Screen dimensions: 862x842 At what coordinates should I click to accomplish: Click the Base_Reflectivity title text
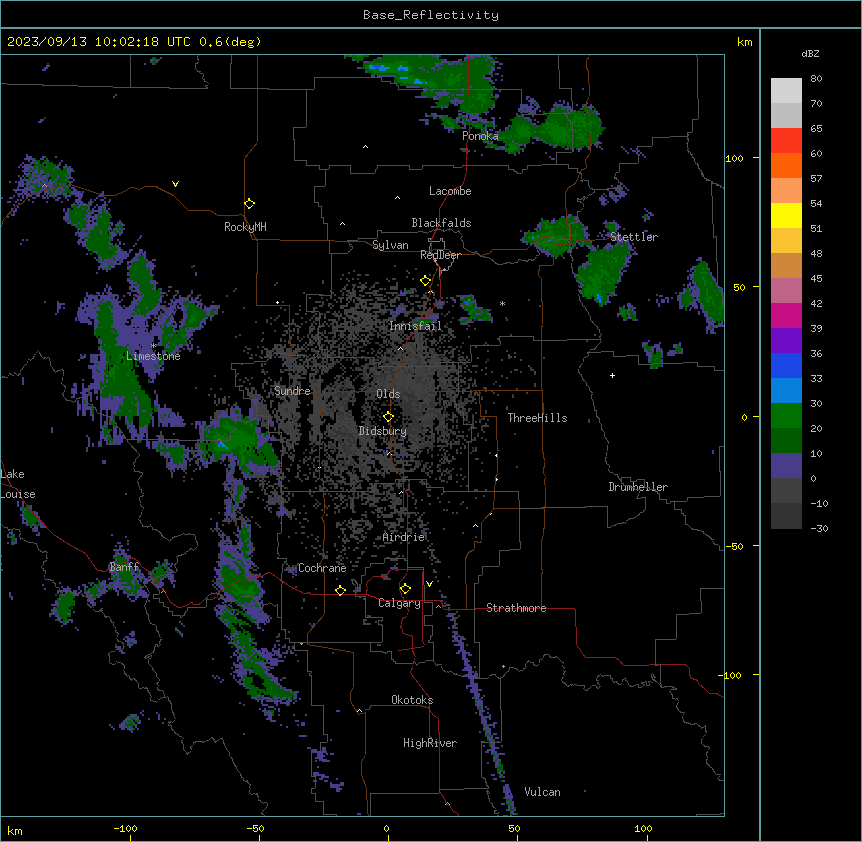click(431, 15)
